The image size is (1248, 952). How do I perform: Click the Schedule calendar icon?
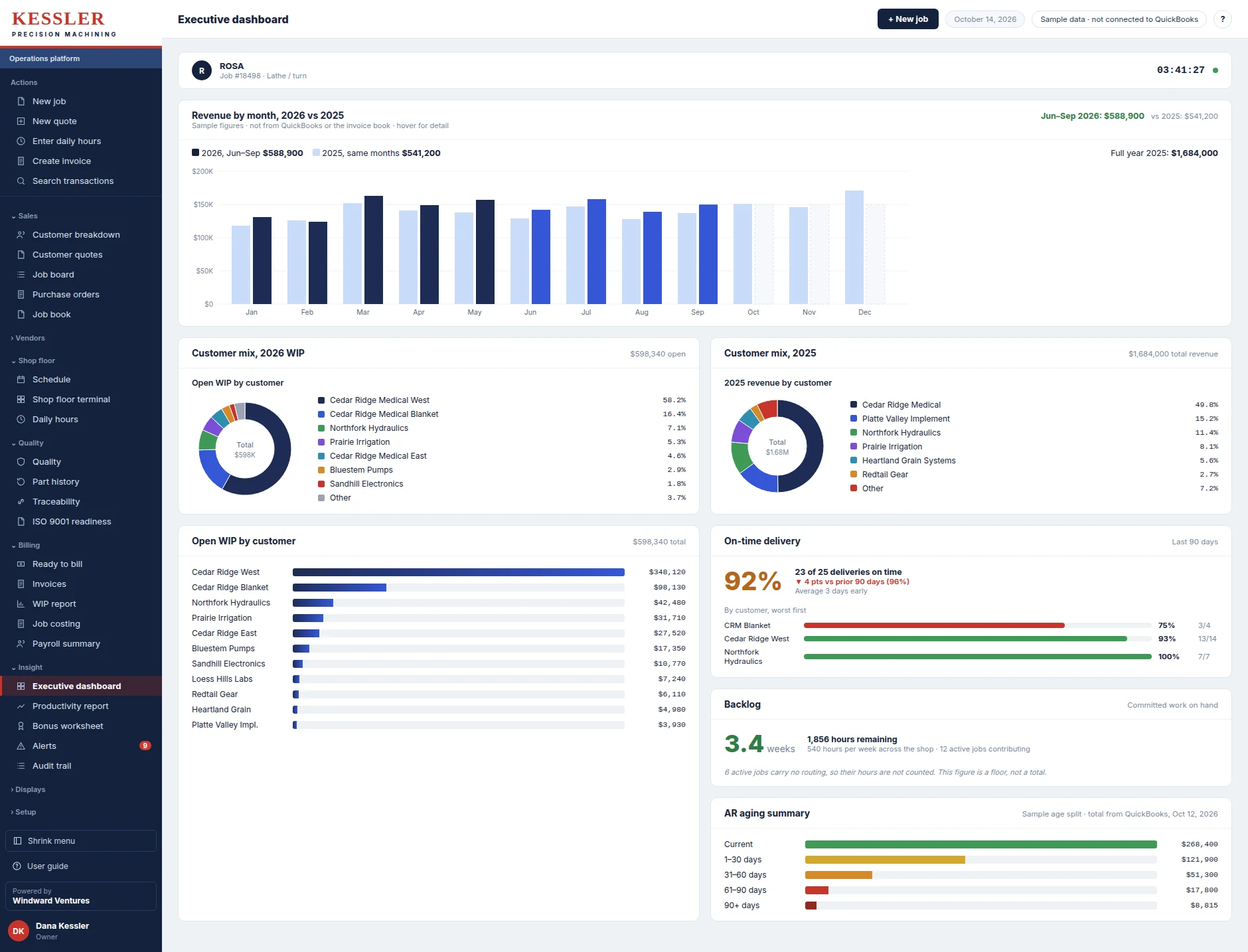(x=21, y=380)
